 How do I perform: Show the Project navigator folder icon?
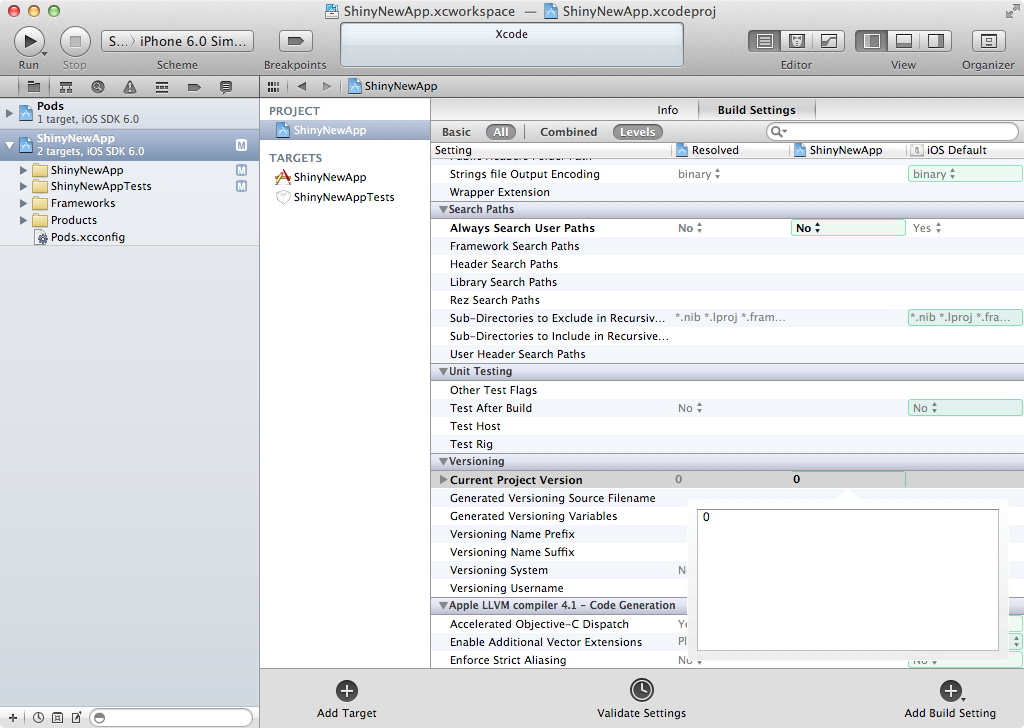click(34, 87)
